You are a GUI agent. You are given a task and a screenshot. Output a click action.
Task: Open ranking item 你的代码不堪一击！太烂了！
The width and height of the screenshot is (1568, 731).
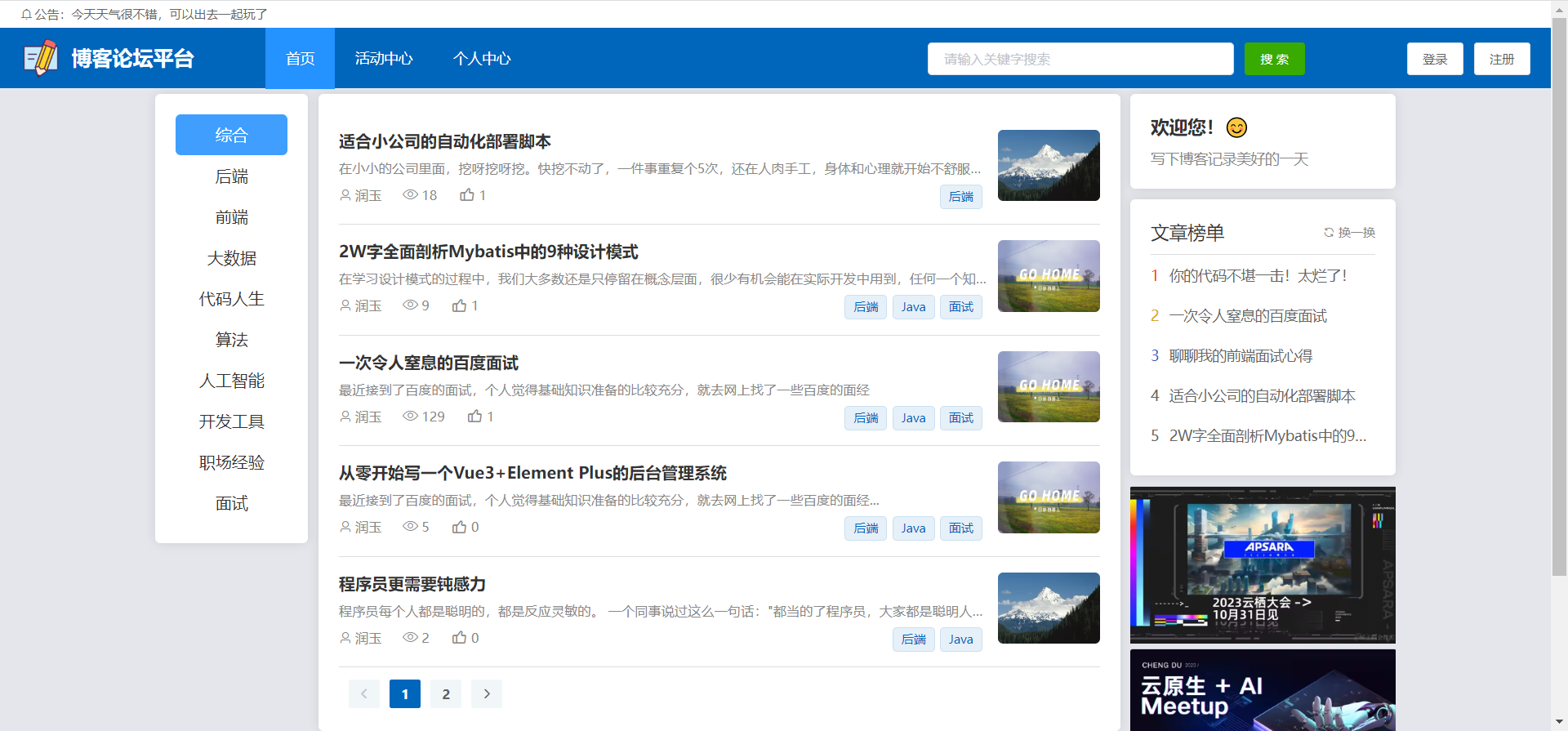point(1258,276)
